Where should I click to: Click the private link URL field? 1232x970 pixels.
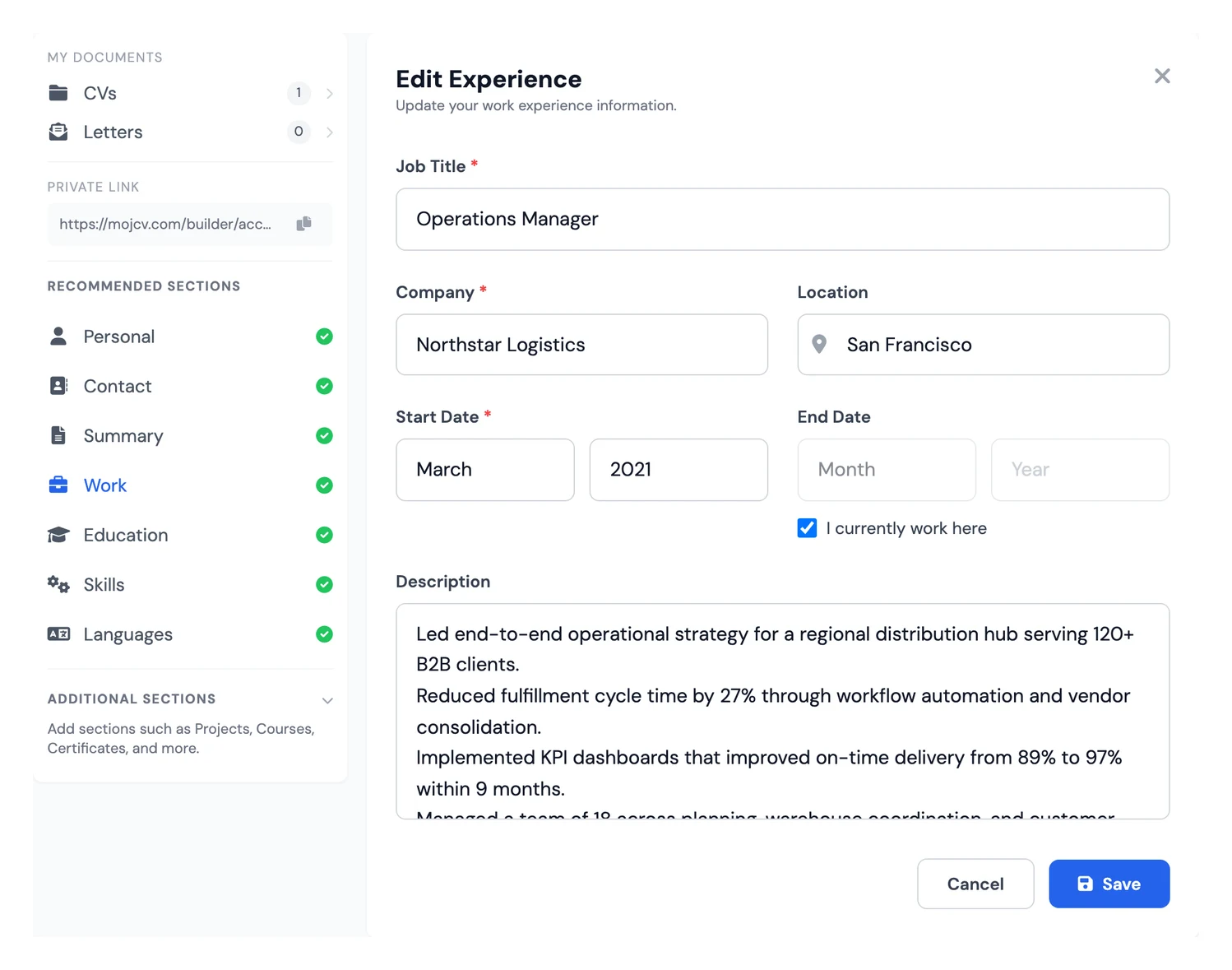(190, 224)
